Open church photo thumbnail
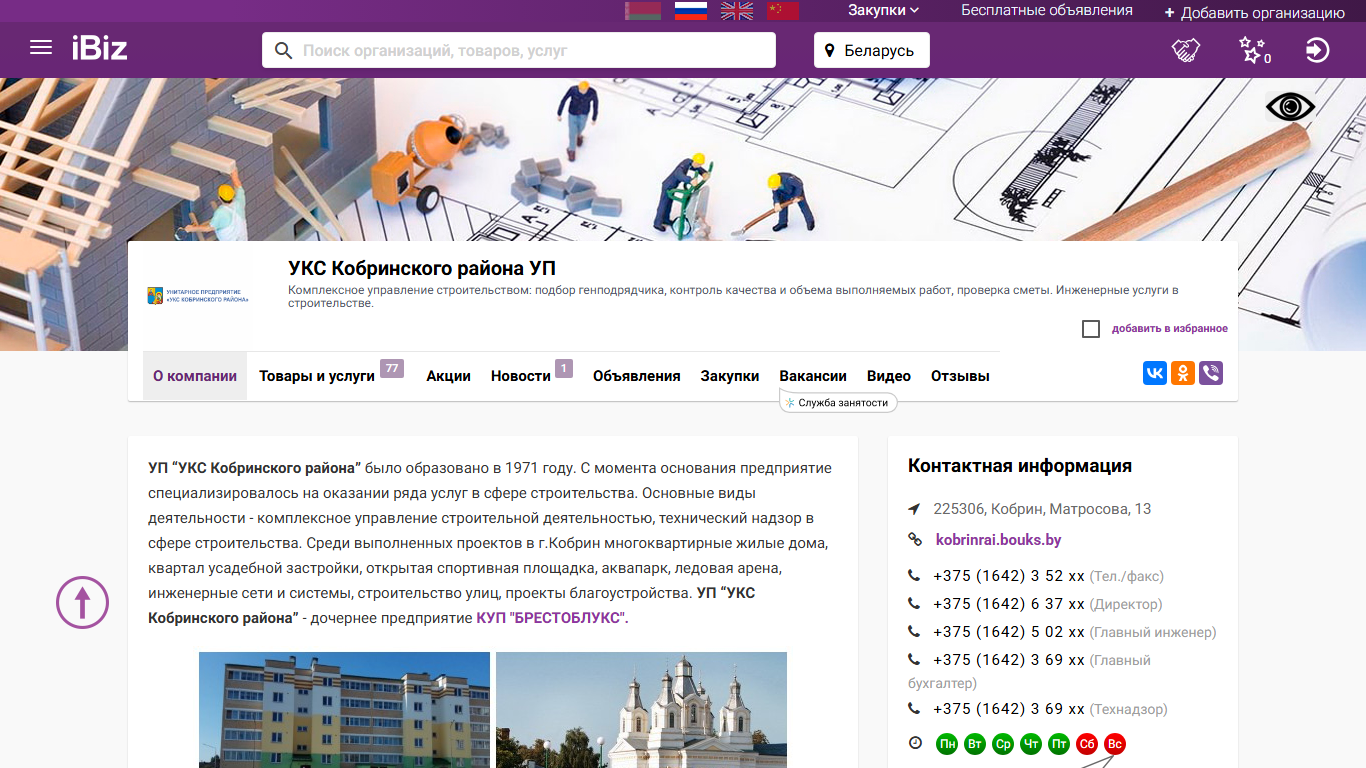 641,710
